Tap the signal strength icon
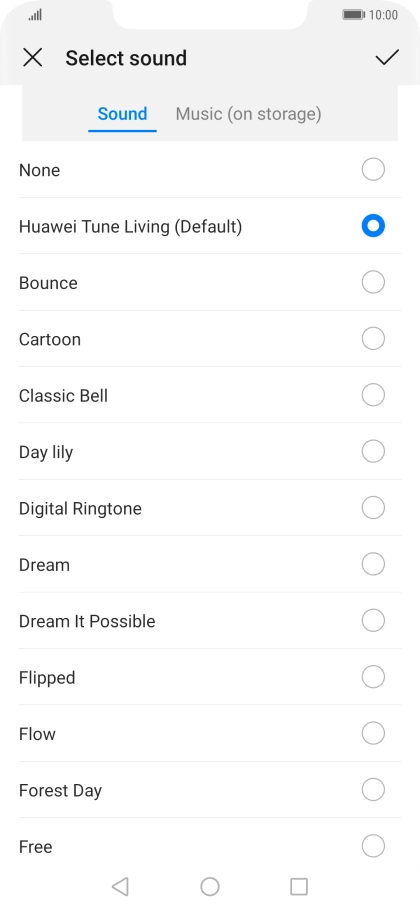Screen dimensions: 420x910 pos(35,15)
